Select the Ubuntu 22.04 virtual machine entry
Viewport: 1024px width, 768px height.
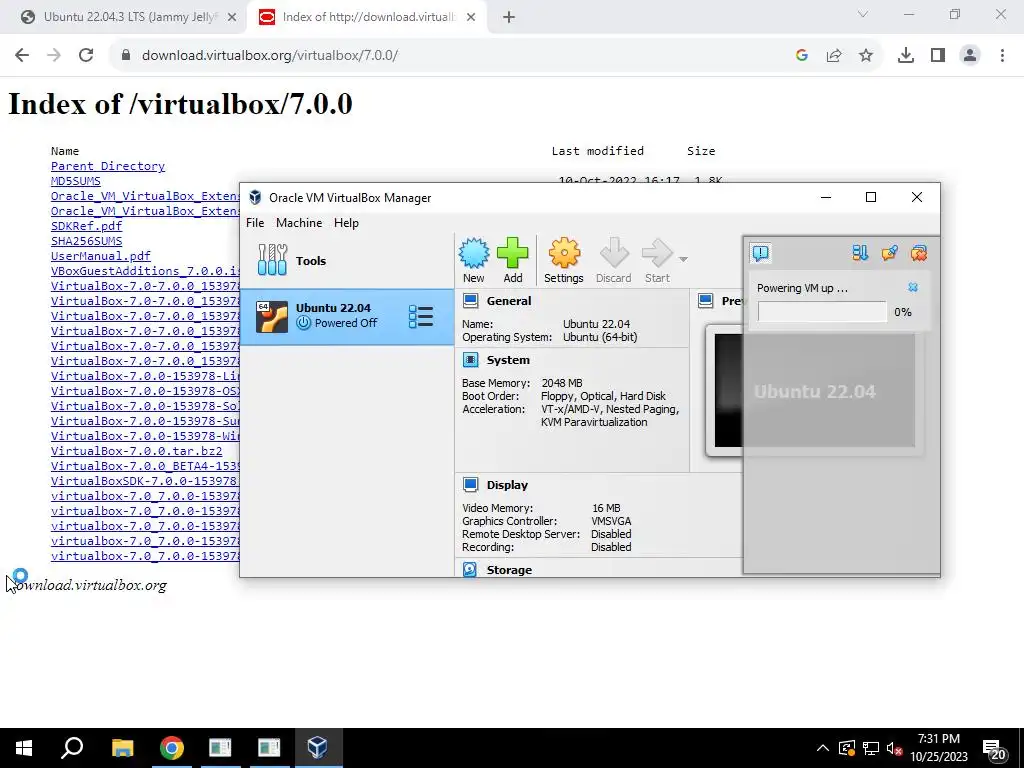pyautogui.click(x=347, y=317)
